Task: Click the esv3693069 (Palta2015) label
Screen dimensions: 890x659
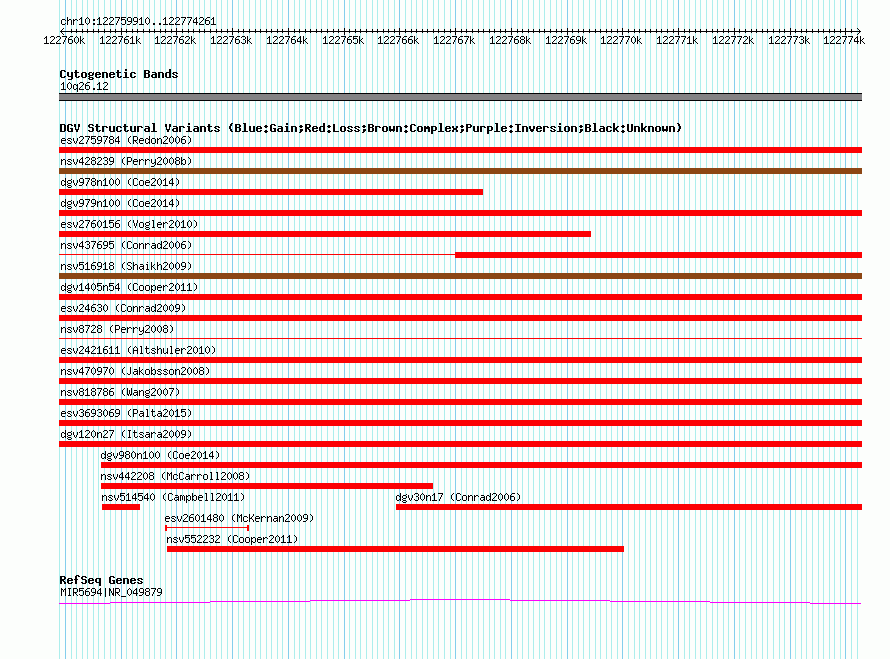Action: (126, 413)
